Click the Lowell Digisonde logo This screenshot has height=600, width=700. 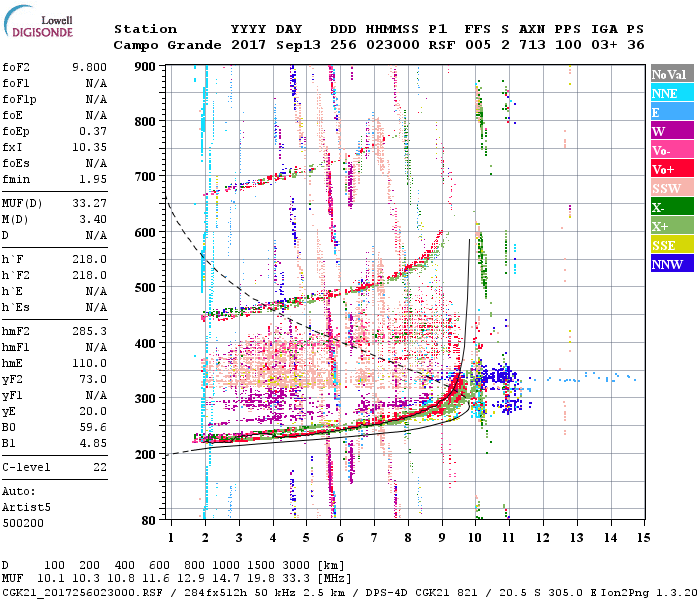[38, 22]
